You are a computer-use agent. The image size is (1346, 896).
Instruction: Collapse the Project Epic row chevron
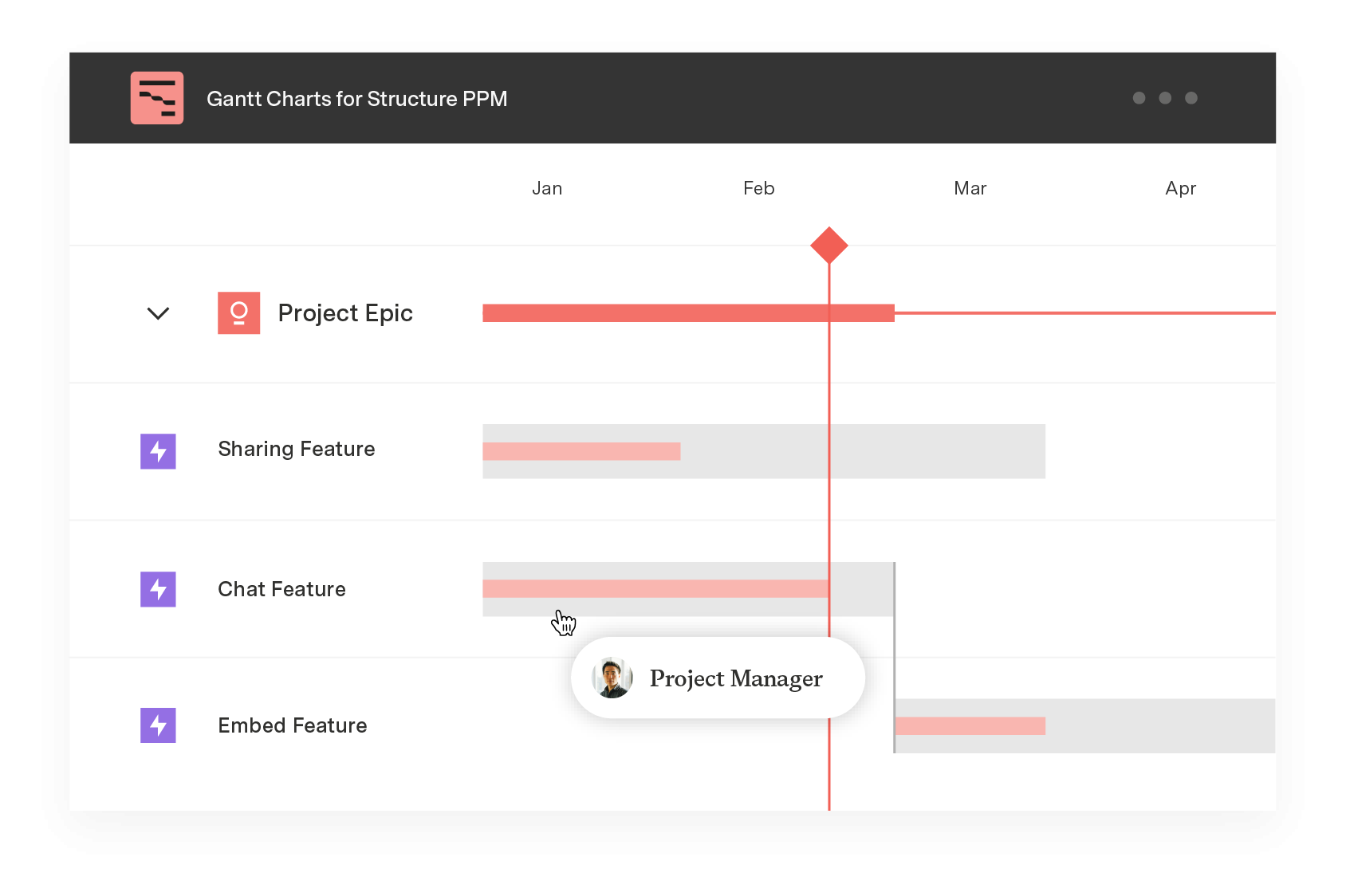tap(159, 313)
